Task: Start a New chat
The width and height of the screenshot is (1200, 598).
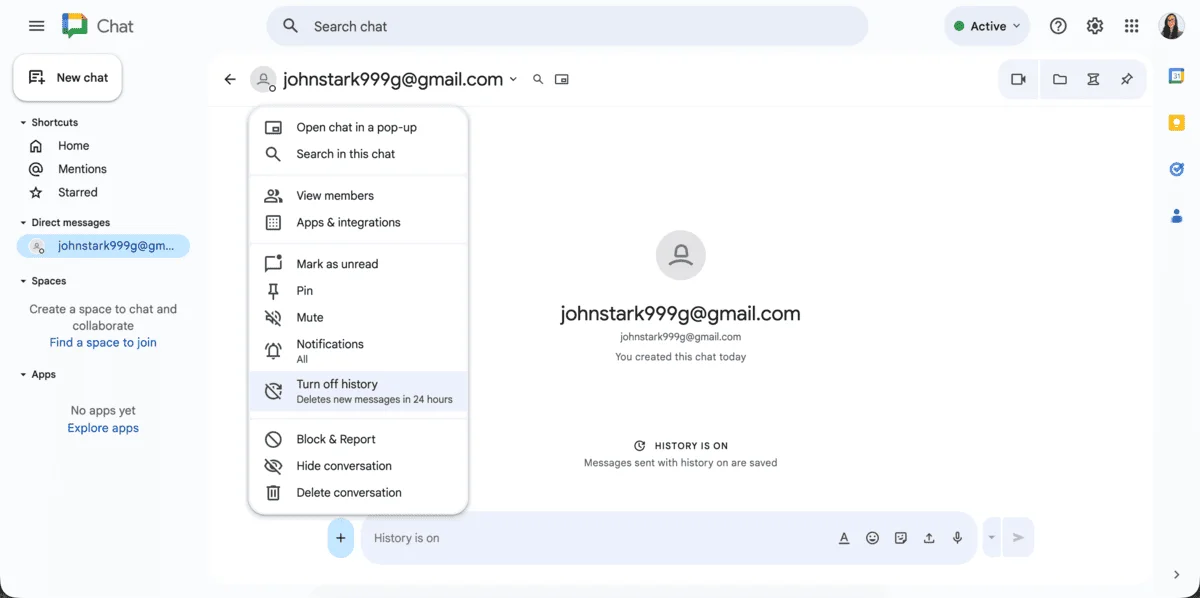Action: pos(67,77)
